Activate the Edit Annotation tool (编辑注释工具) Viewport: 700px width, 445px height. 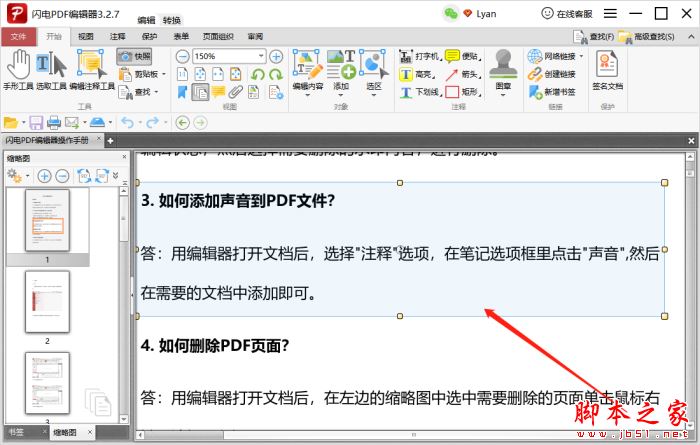pyautogui.click(x=92, y=70)
